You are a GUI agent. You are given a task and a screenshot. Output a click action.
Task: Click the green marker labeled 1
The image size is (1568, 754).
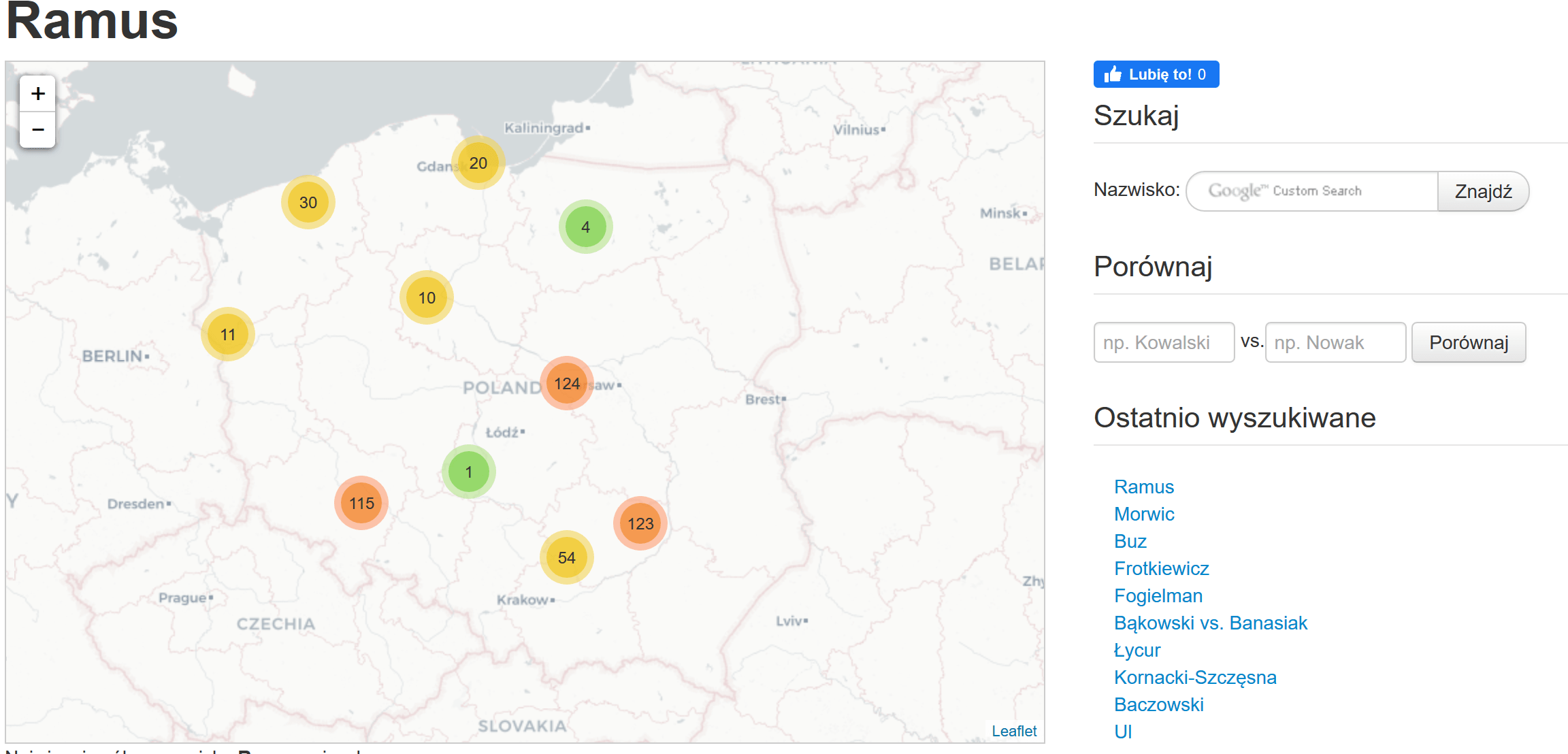click(x=468, y=472)
